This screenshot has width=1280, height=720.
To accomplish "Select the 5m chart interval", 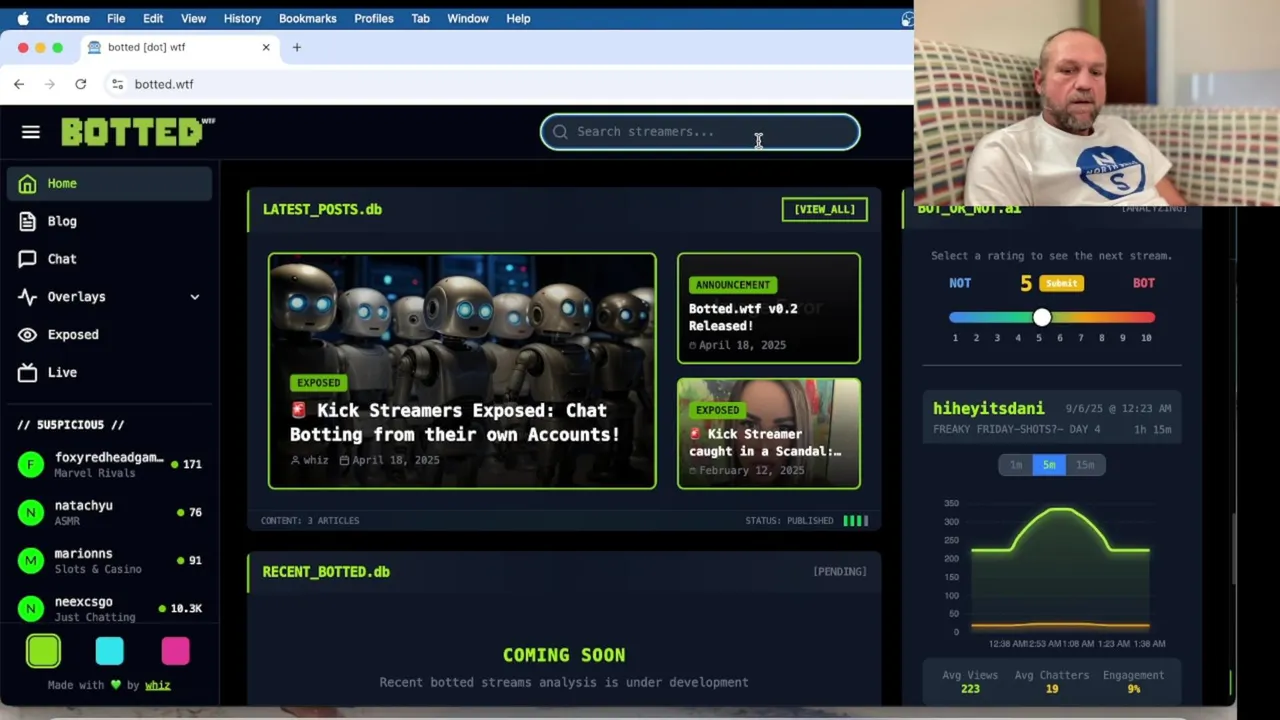I will 1049,465.
